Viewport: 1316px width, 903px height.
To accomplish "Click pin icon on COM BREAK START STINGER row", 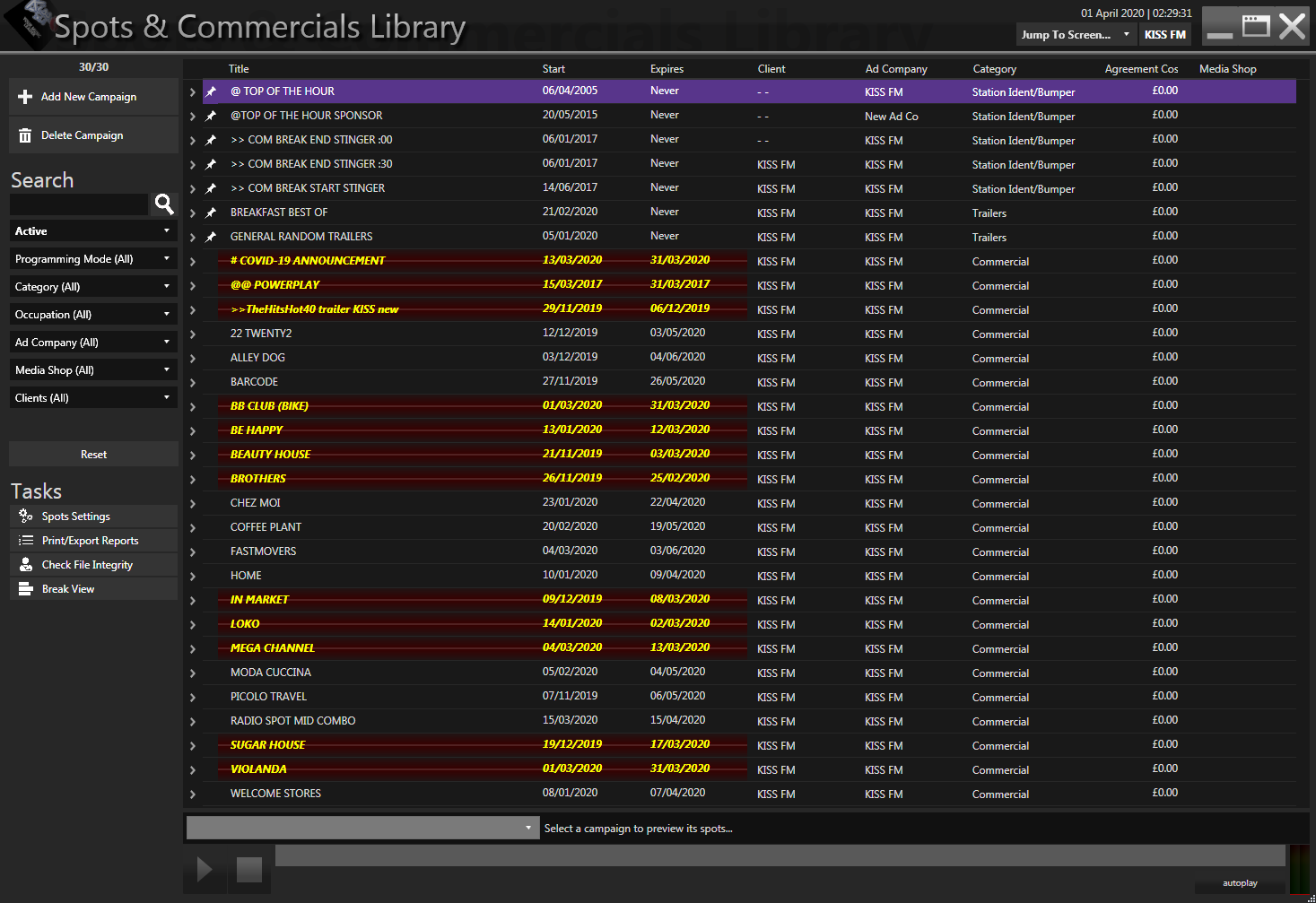I will (211, 188).
